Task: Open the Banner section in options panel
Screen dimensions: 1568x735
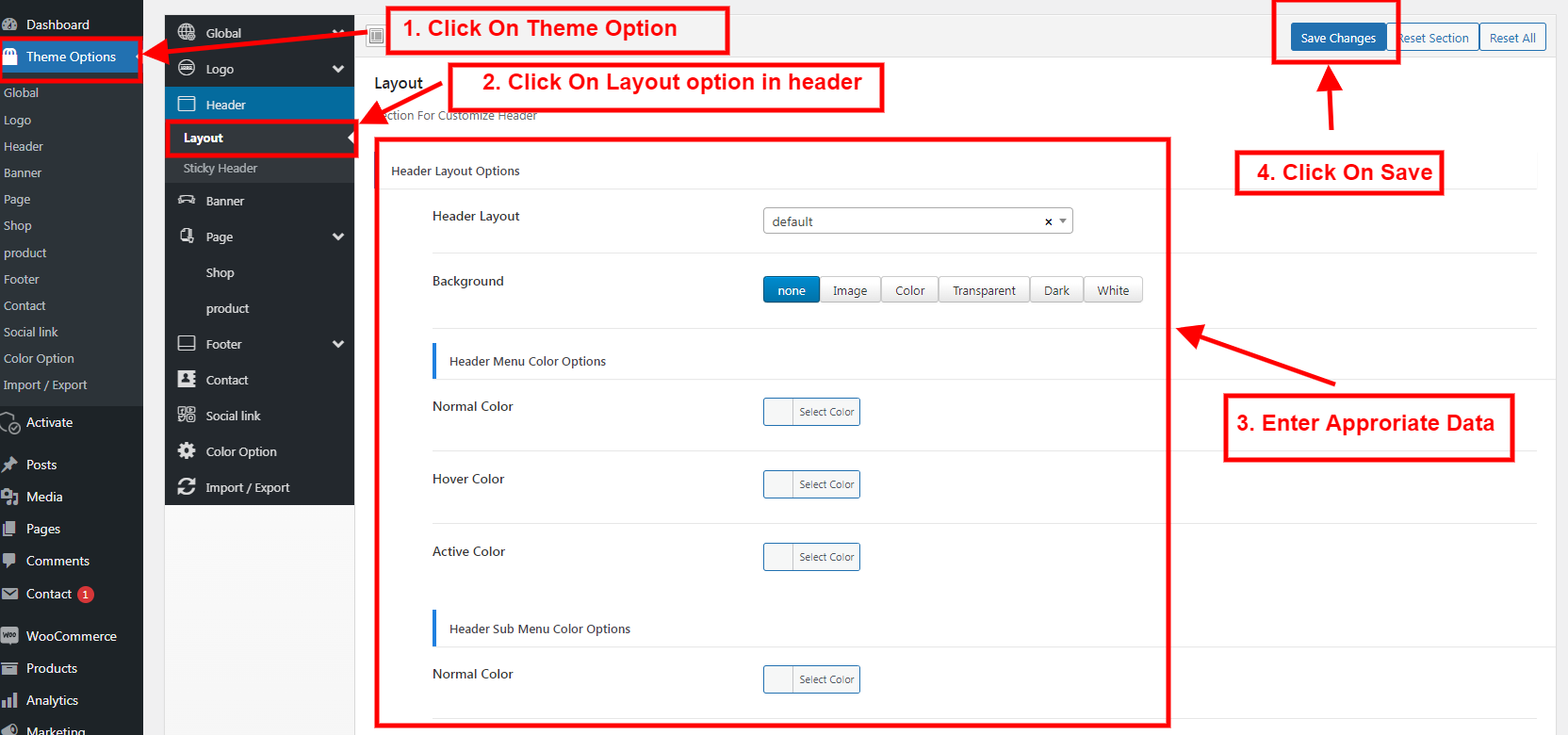Action: click(225, 201)
